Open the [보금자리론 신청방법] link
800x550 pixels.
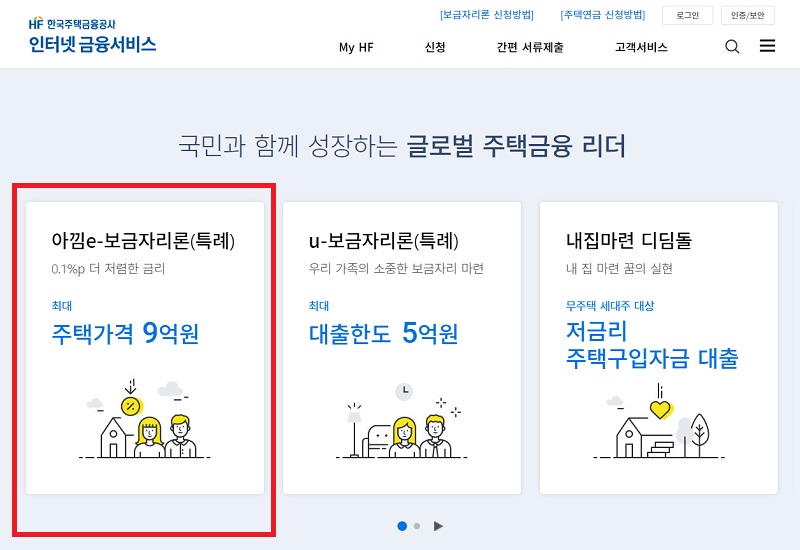pyautogui.click(x=487, y=15)
